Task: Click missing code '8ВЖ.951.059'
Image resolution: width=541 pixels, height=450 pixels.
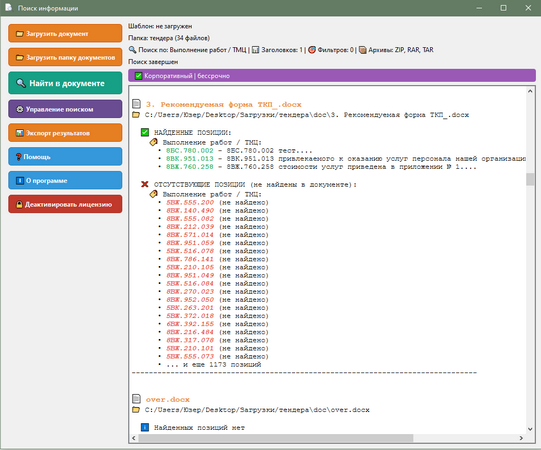Action: tap(190, 243)
